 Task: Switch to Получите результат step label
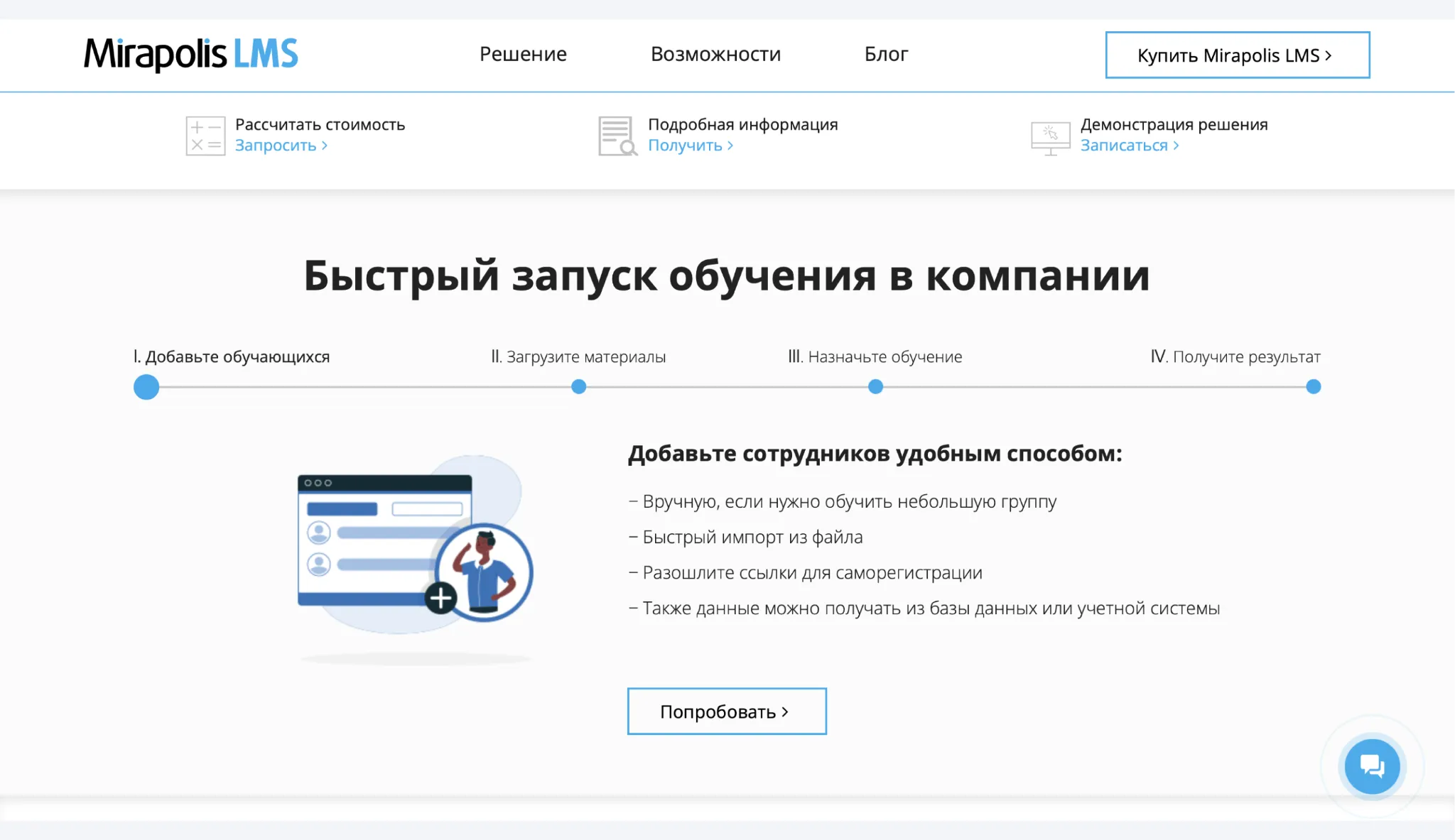[1235, 357]
